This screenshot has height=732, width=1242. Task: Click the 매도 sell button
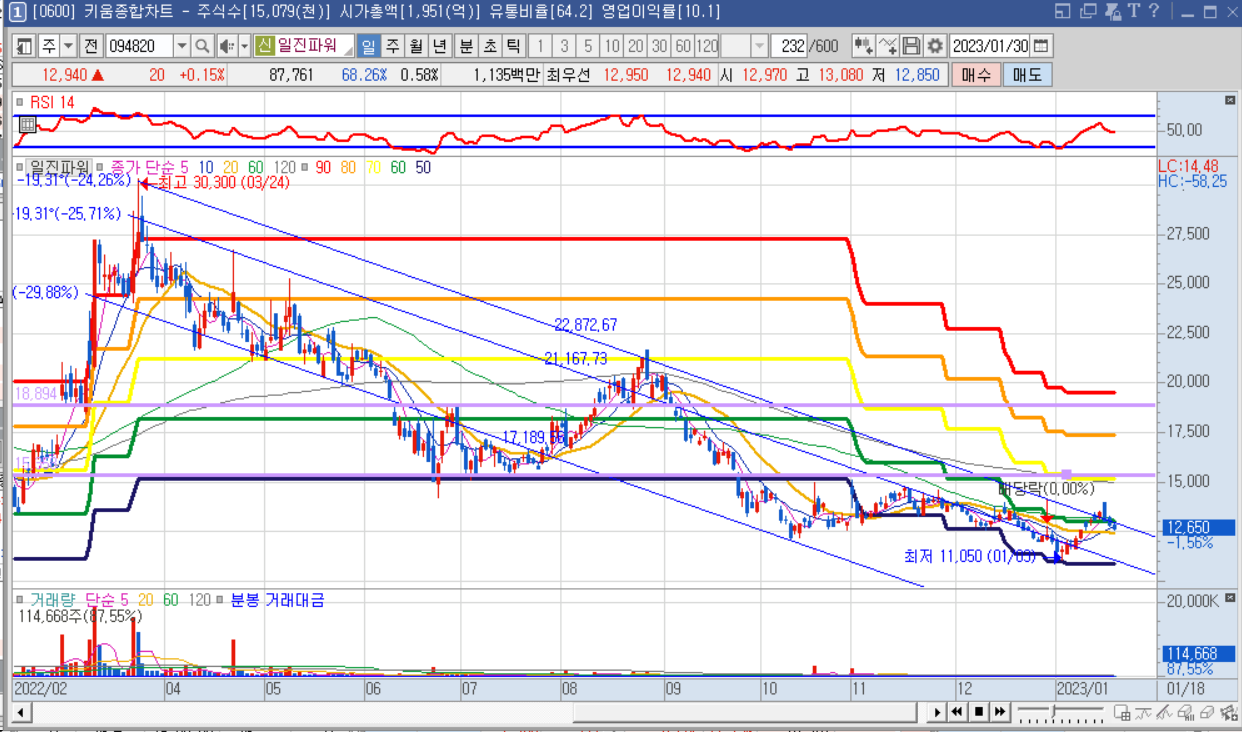[1027, 75]
